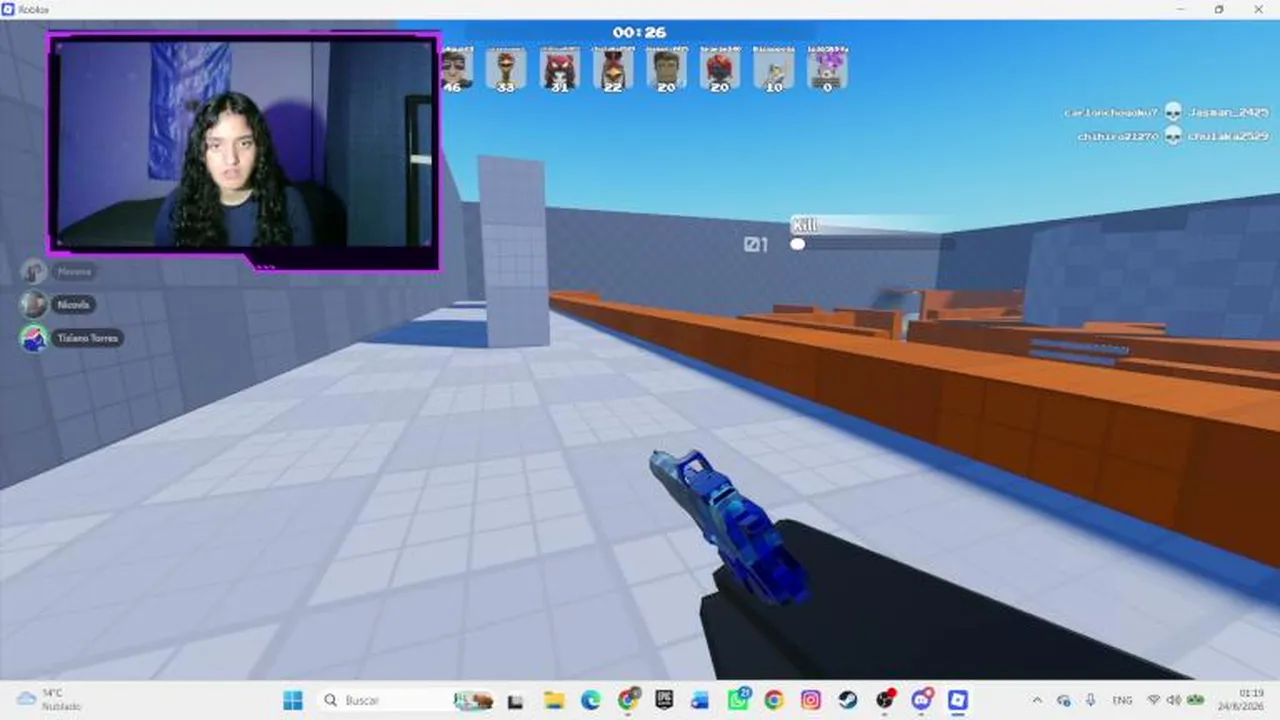
Task: Open the Epic Games Launcher taskbar icon
Action: [x=663, y=700]
